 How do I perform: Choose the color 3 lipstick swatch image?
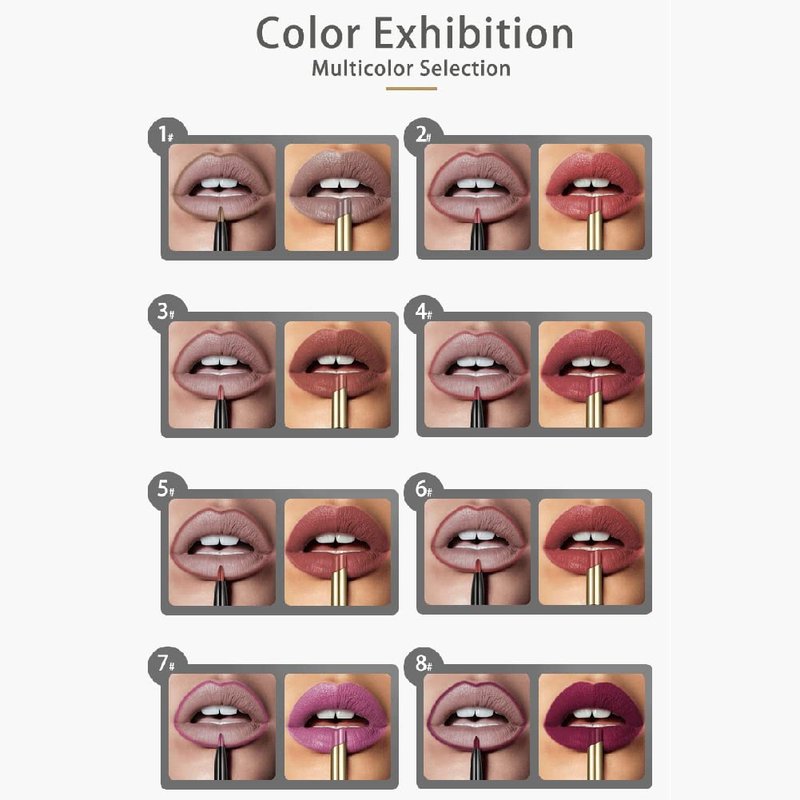[338, 374]
